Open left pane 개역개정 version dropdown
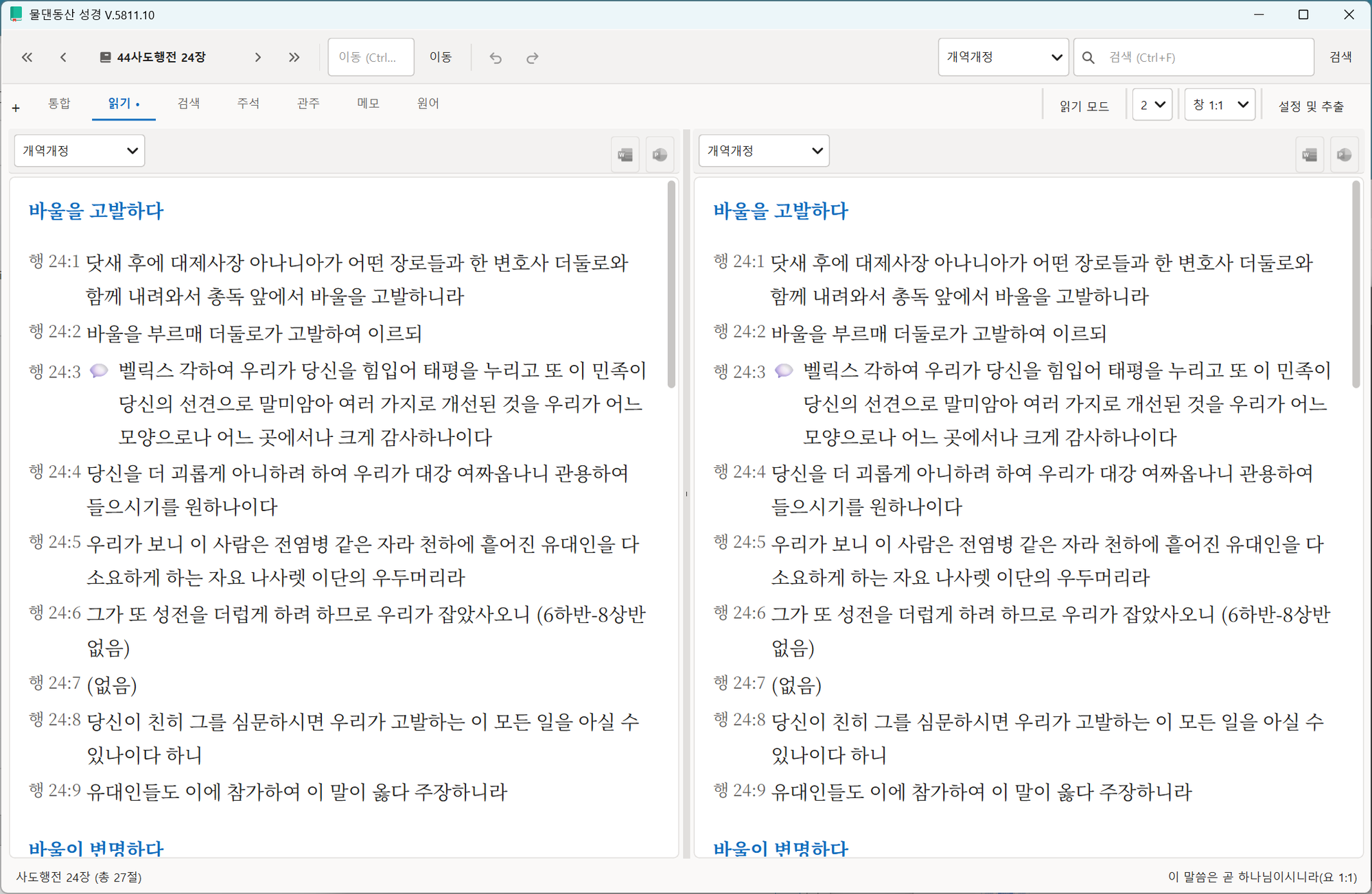This screenshot has width=1372, height=894. click(x=80, y=151)
